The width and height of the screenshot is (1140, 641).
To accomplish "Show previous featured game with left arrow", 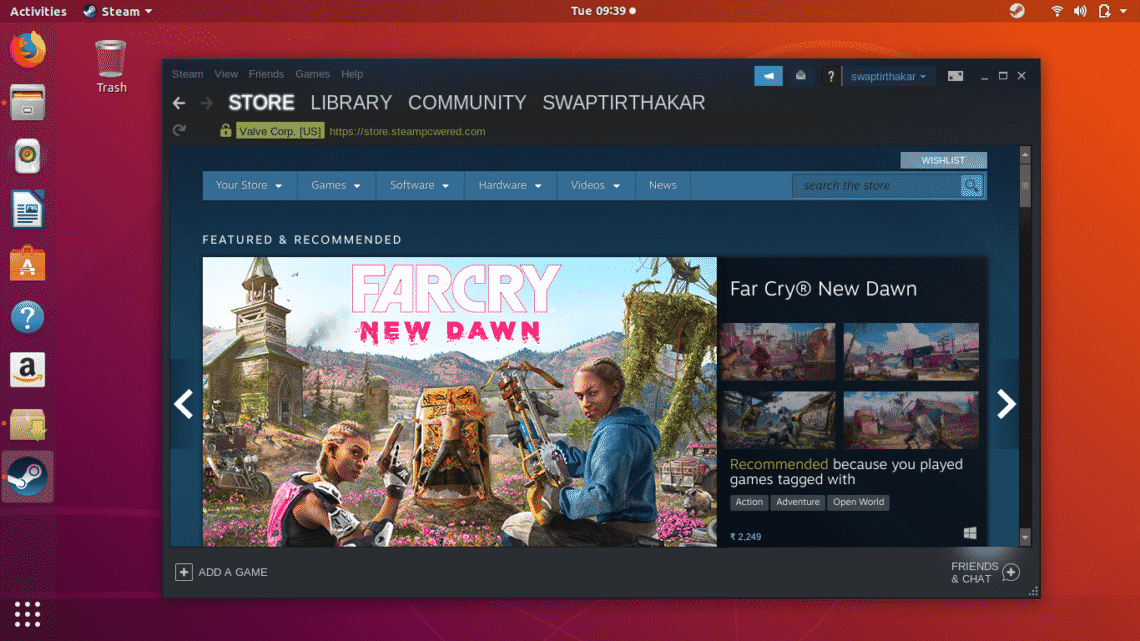I will click(184, 404).
